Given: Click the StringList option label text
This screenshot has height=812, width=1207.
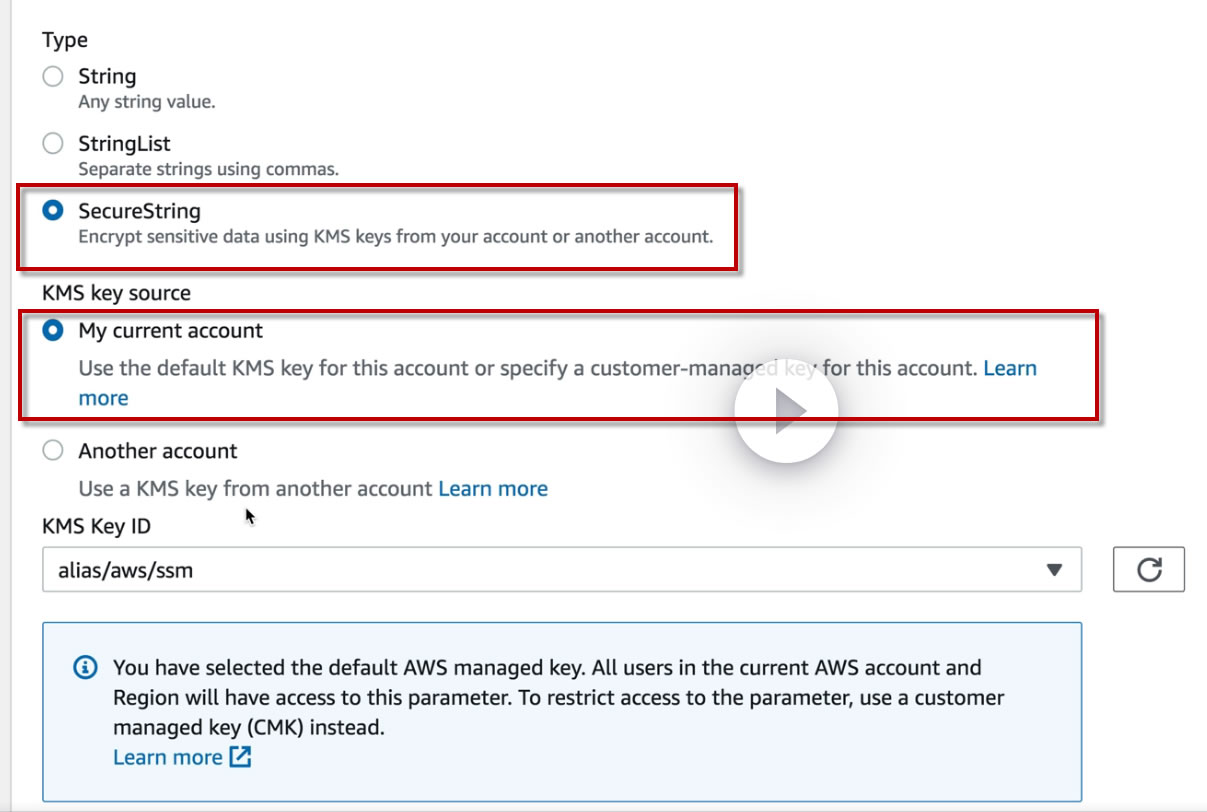Looking at the screenshot, I should pos(124,144).
